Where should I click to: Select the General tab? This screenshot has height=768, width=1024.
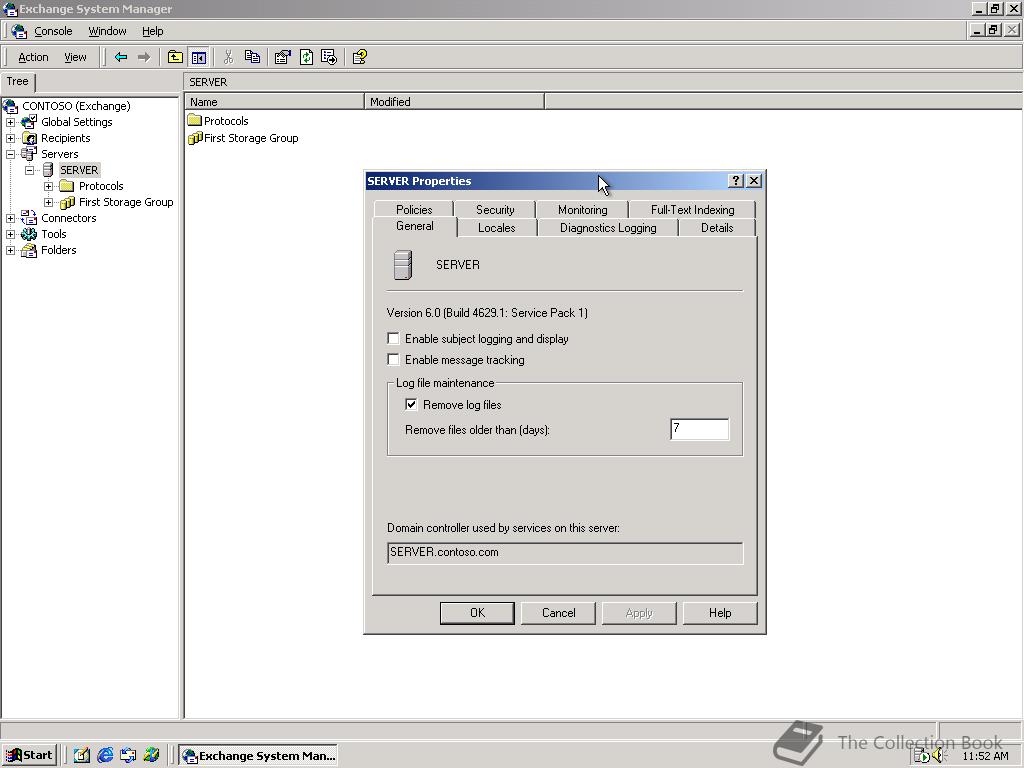[415, 226]
